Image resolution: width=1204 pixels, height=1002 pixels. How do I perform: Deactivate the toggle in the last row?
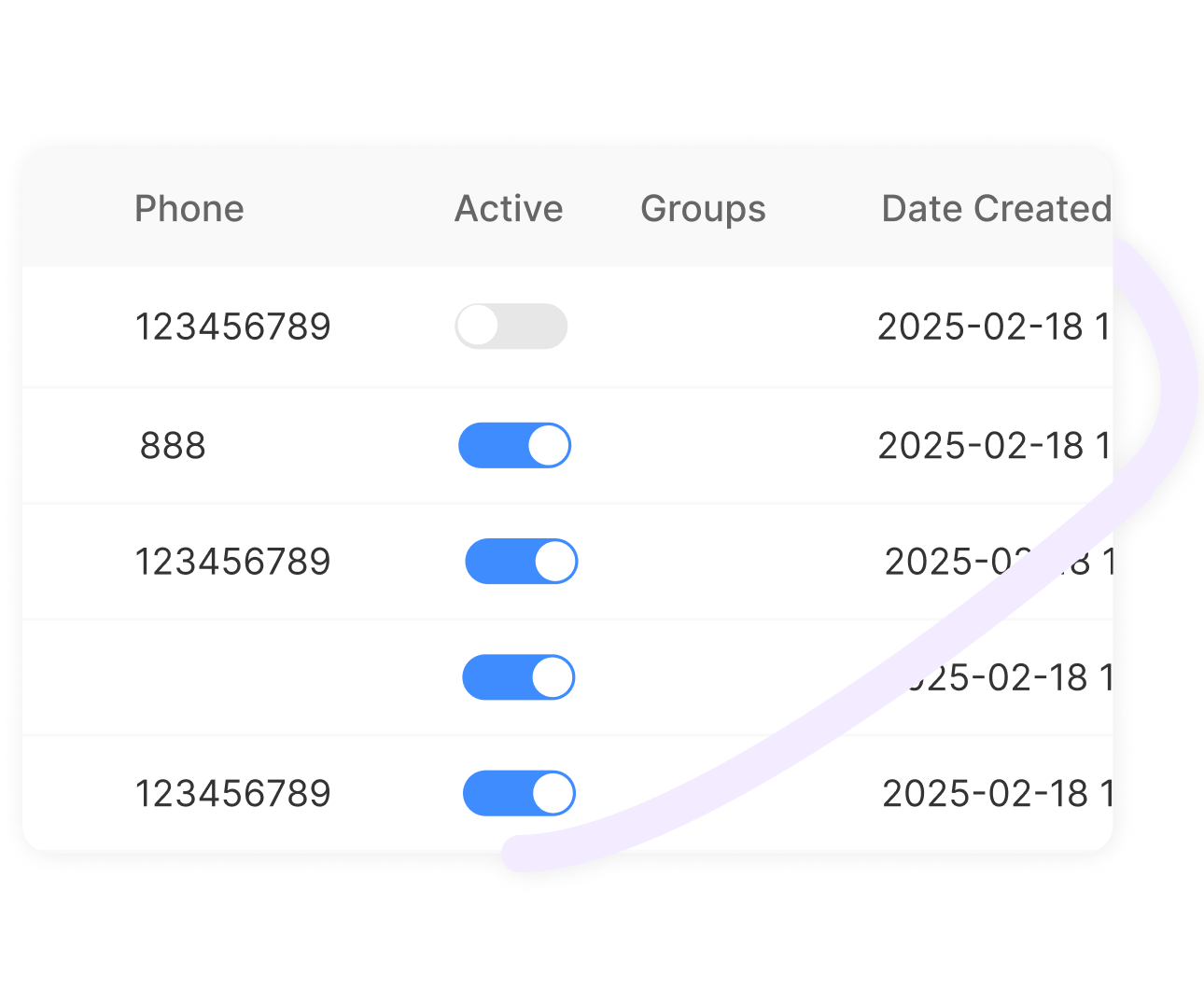click(519, 793)
